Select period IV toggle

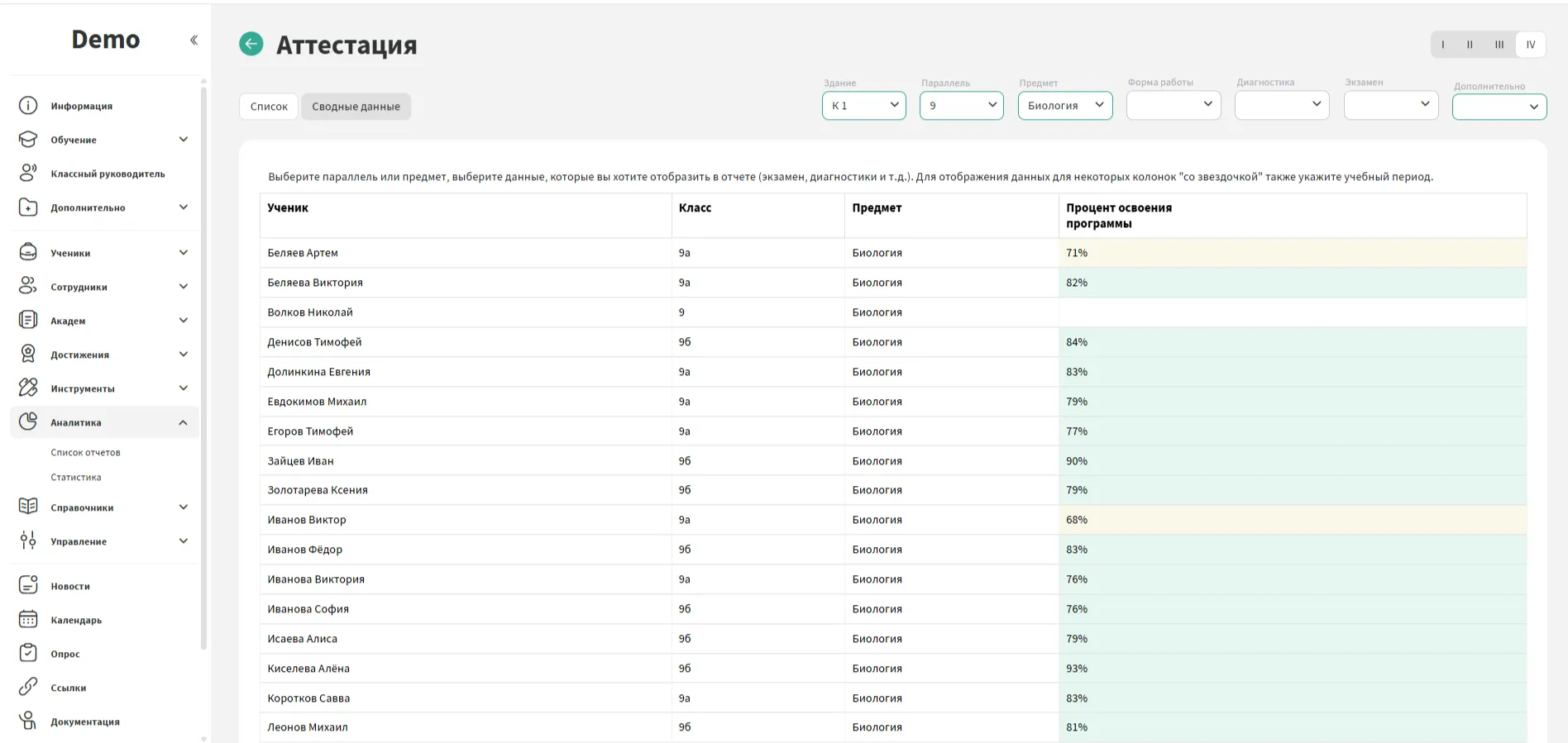[x=1530, y=45]
